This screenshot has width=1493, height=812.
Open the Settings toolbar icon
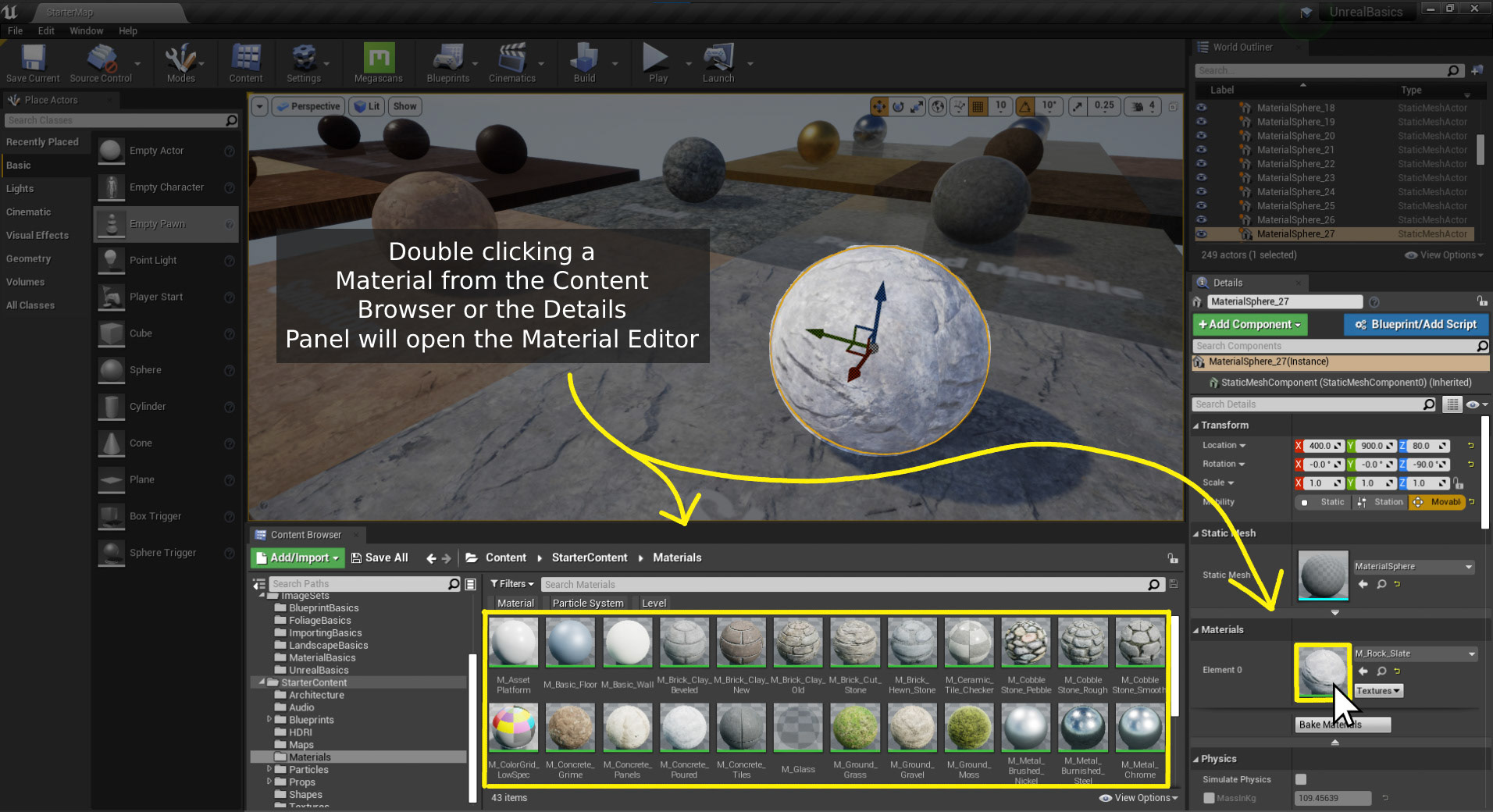click(304, 62)
